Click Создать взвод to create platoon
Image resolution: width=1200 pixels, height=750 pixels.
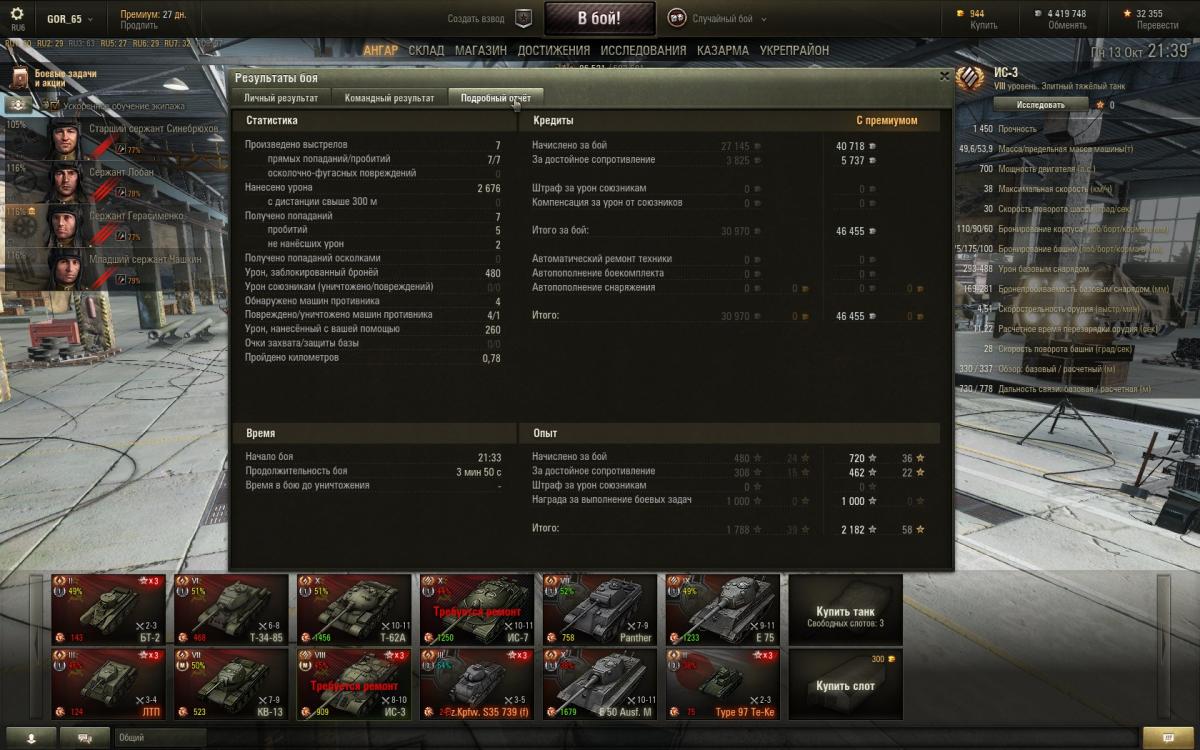tap(477, 19)
